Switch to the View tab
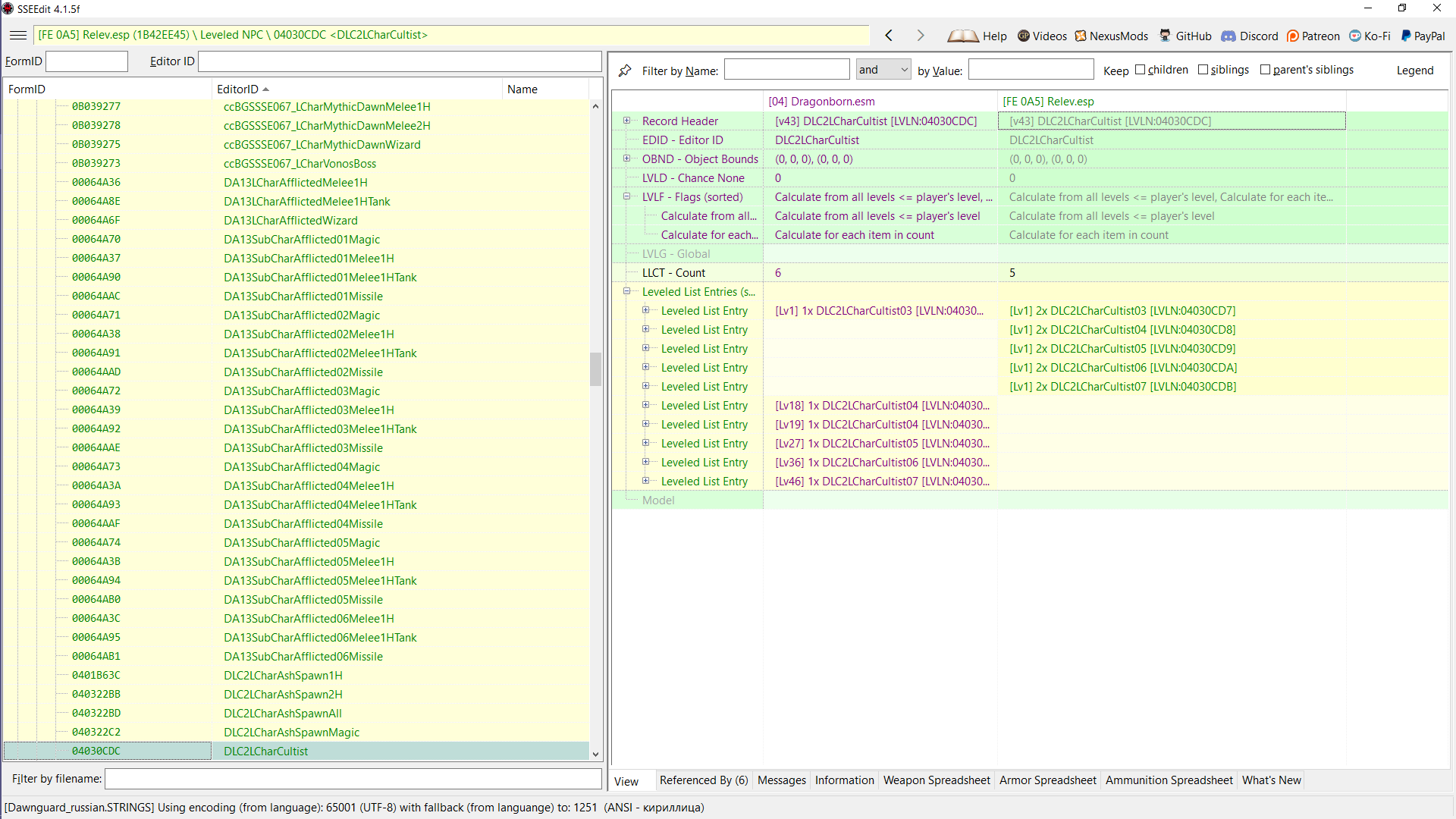 [x=626, y=781]
